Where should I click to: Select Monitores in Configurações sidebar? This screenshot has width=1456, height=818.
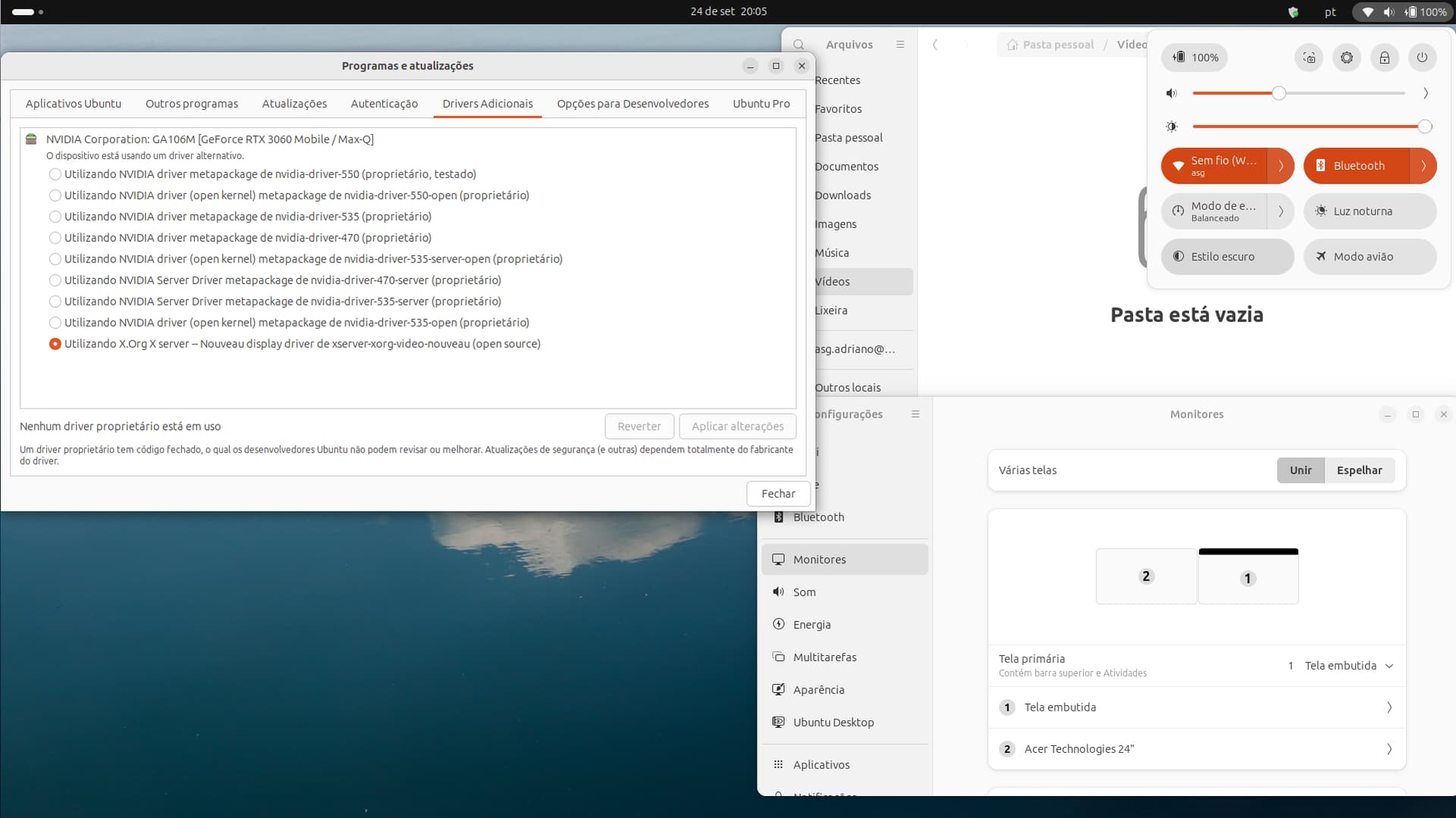845,559
